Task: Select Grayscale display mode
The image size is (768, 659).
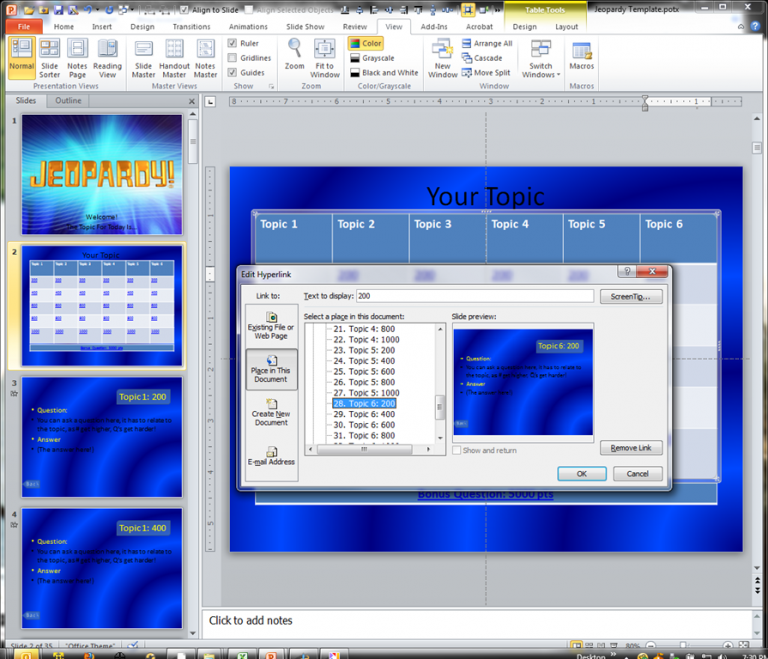Action: (x=372, y=58)
